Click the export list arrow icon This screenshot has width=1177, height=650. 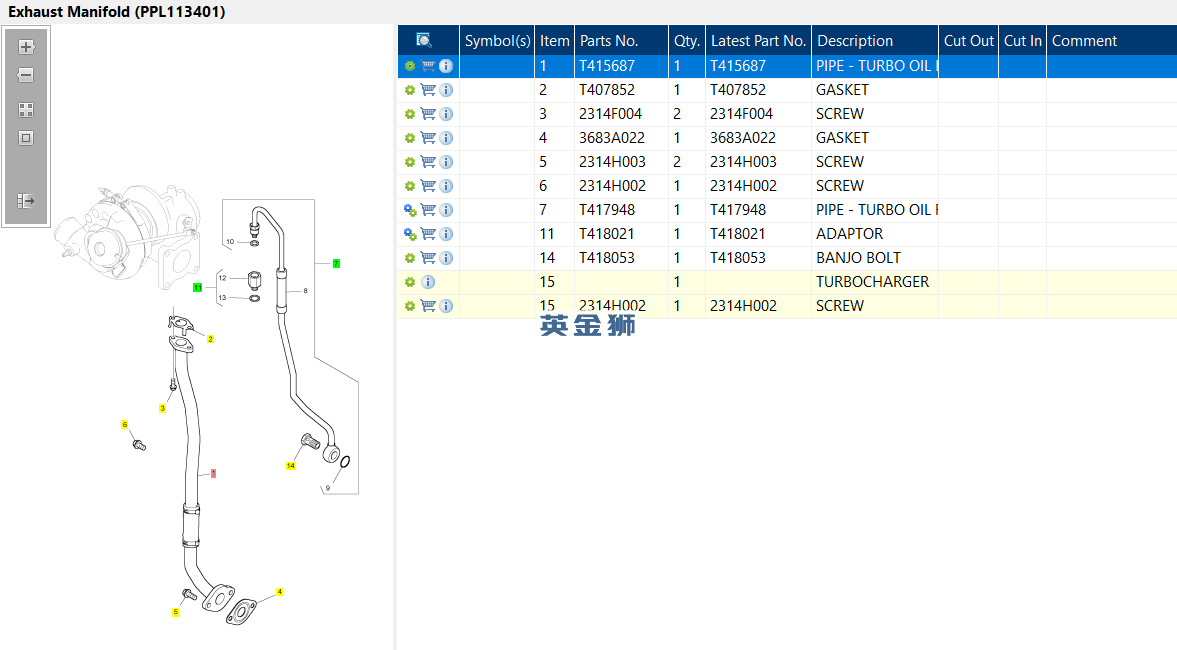coord(26,201)
